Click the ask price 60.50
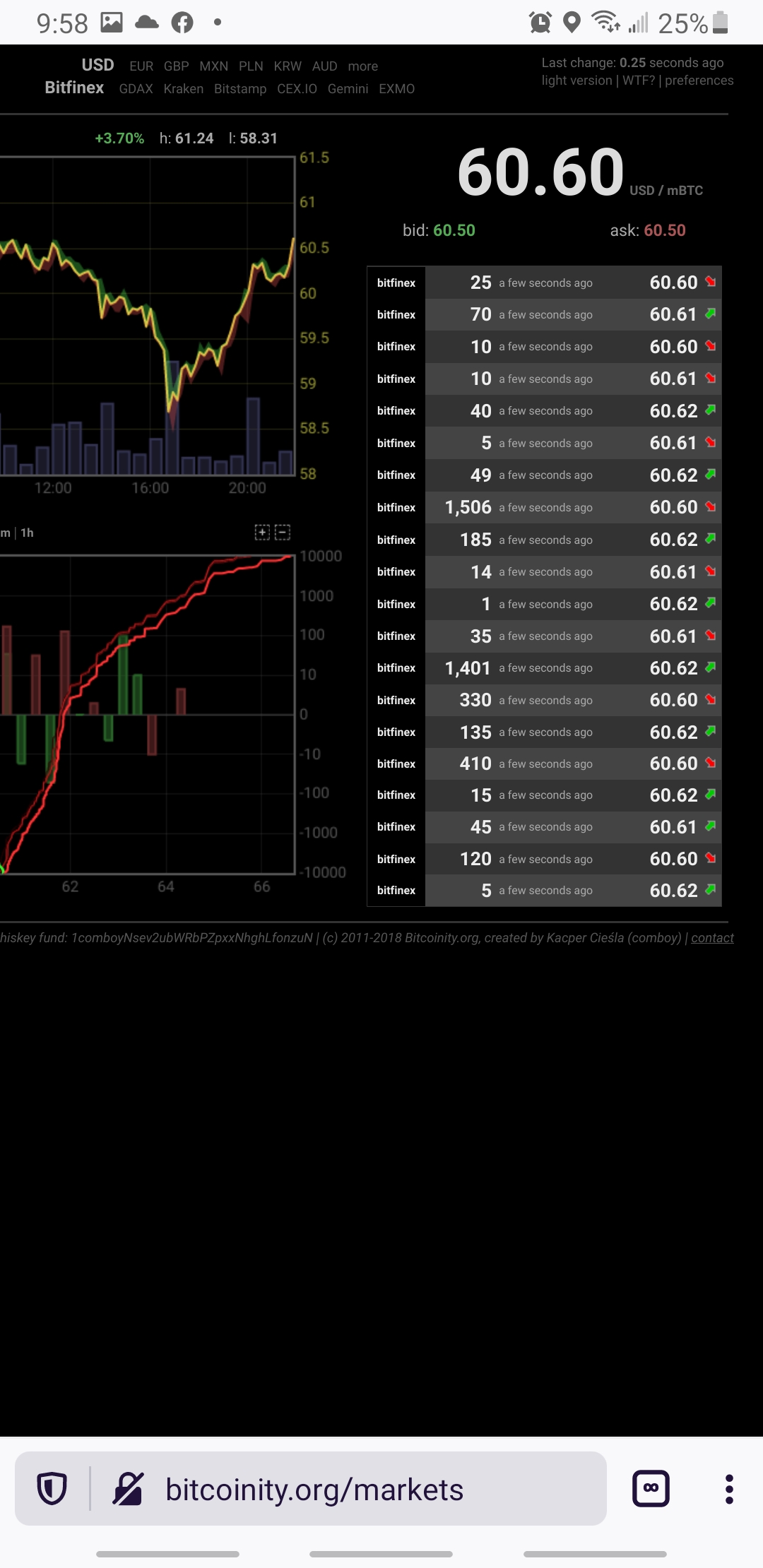This screenshot has height=1568, width=763. coord(665,230)
